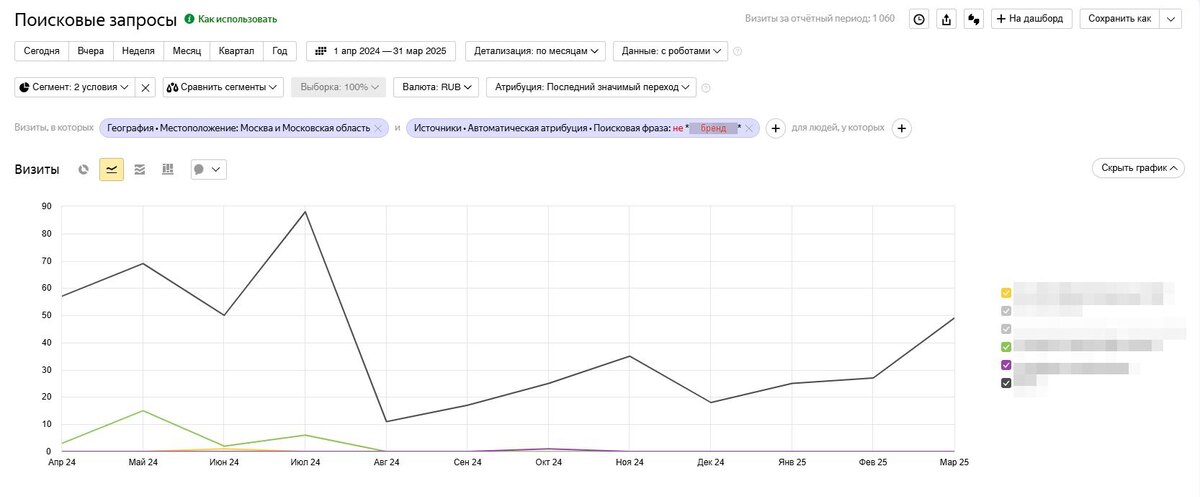Add people condition plus after 'для людей, у которых'
Screen dimensions: 1200x497
901,128
